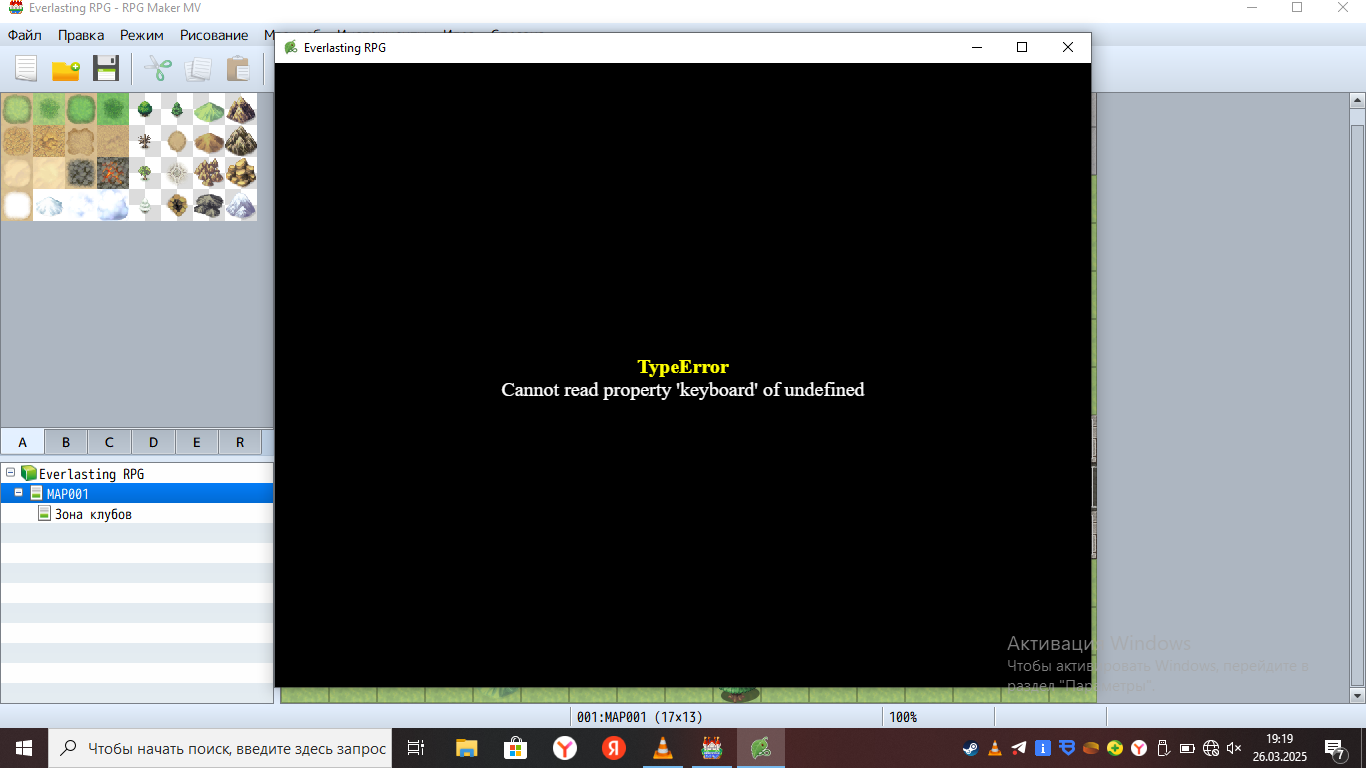Image resolution: width=1366 pixels, height=768 pixels.
Task: Open the notification center icon
Action: pos(1334,748)
